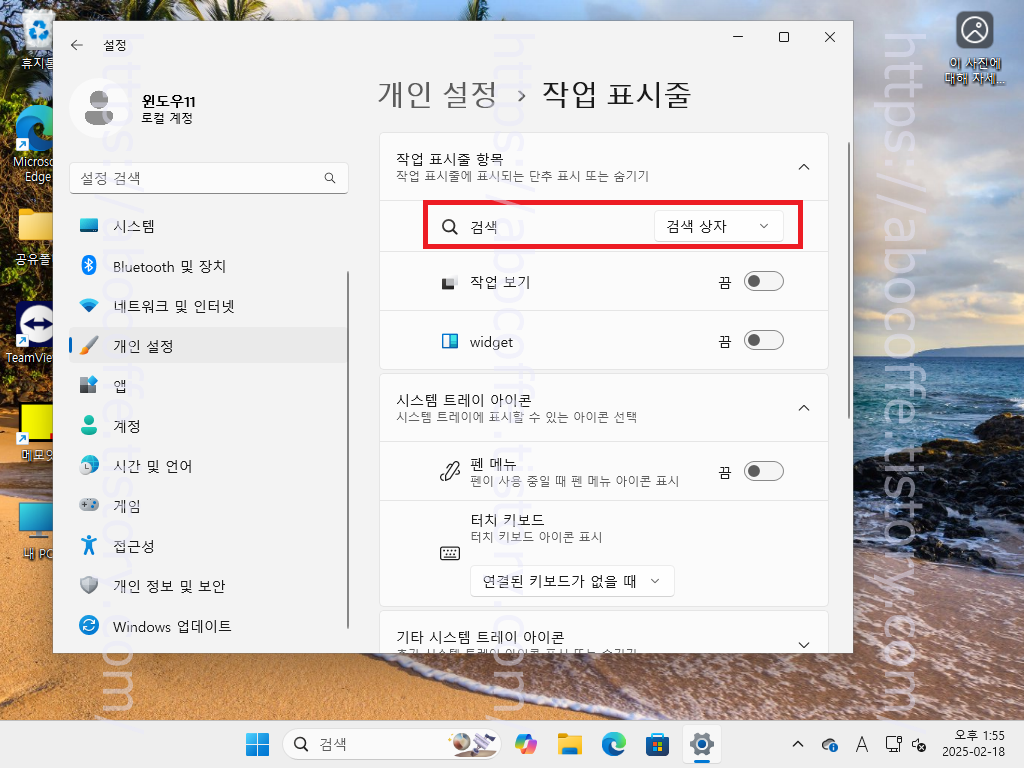This screenshot has height=768, width=1024.
Task: Click the Windows 업데이트 sync icon
Action: (x=89, y=626)
